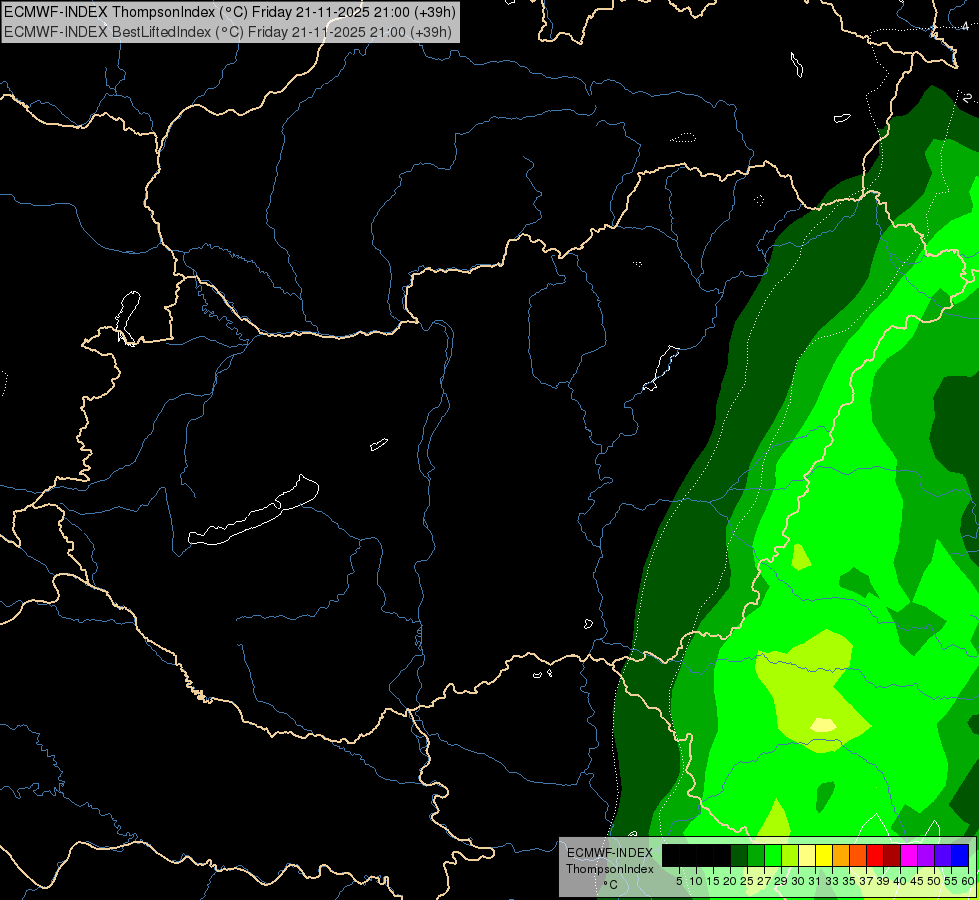Click the BestLiftedIndex title line at top
This screenshot has width=979, height=900.
click(x=227, y=32)
